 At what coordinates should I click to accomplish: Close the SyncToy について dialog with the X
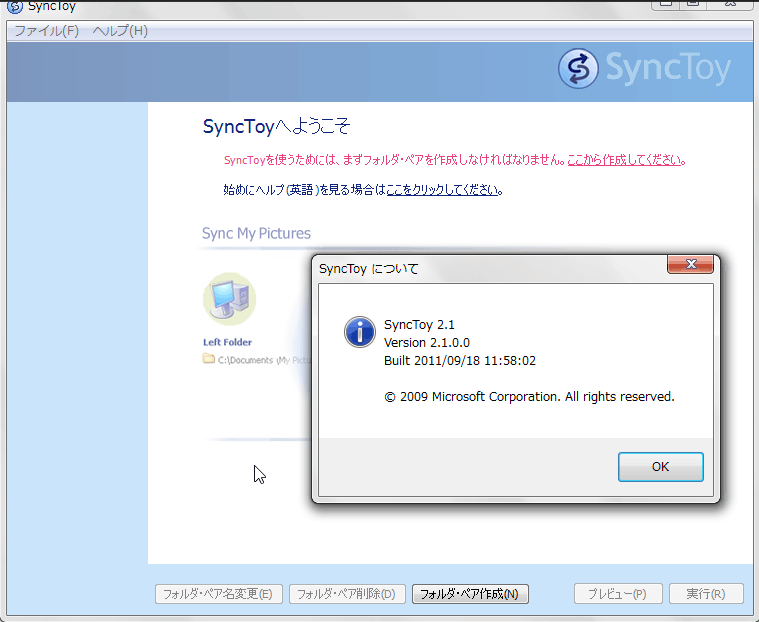tap(690, 264)
